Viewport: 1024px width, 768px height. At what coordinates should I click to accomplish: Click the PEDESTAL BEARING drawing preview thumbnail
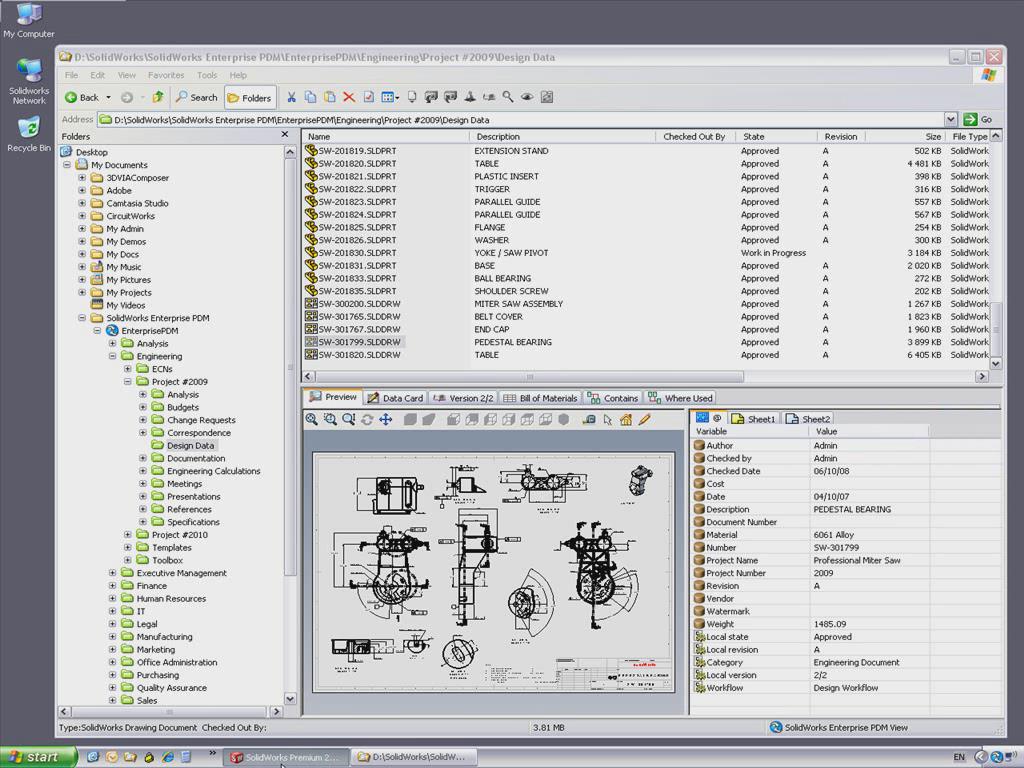coord(493,572)
